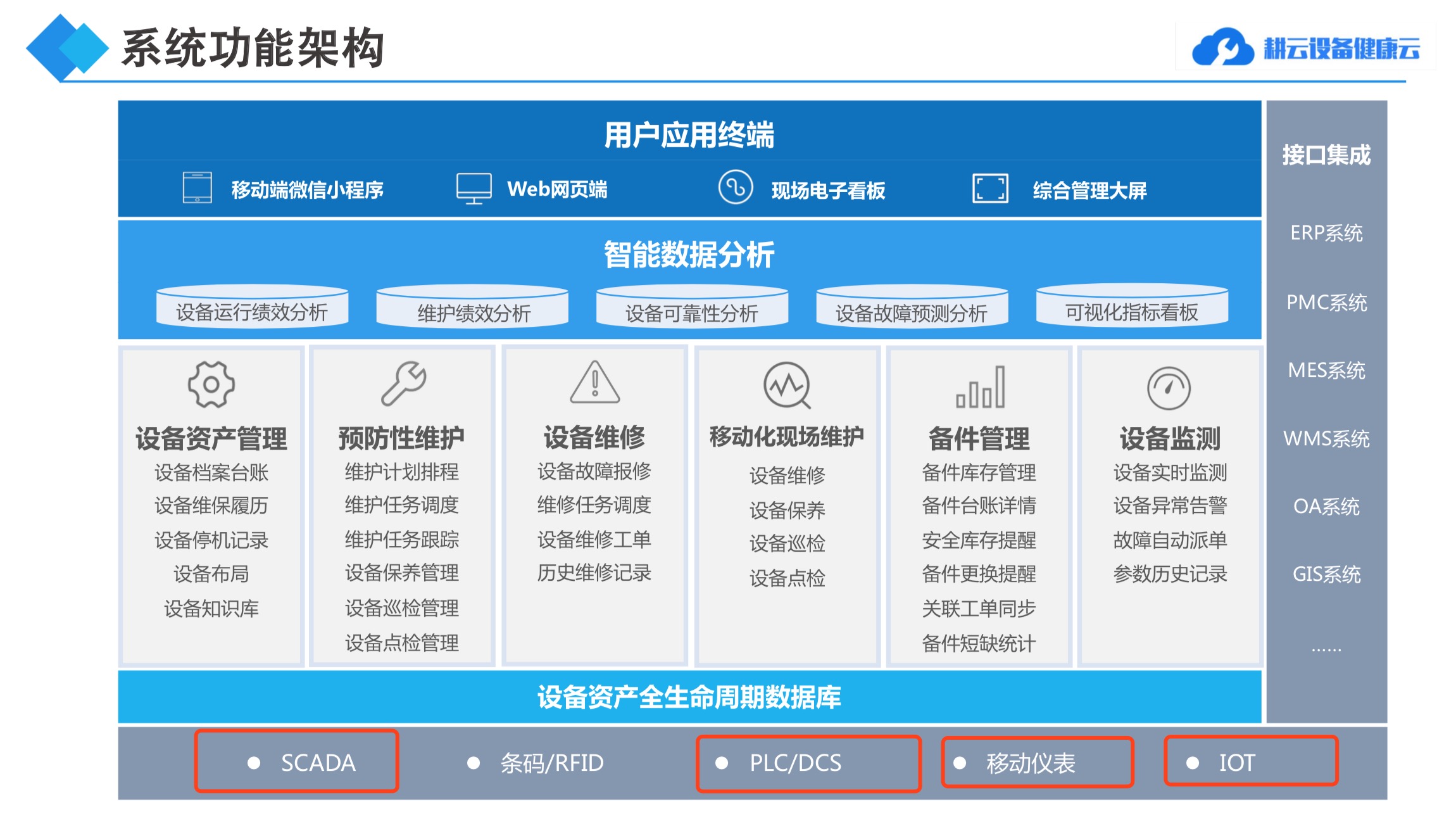The height and width of the screenshot is (831, 1456).
Task: Click the gear icon above 设备资产管理
Action: pyautogui.click(x=211, y=384)
